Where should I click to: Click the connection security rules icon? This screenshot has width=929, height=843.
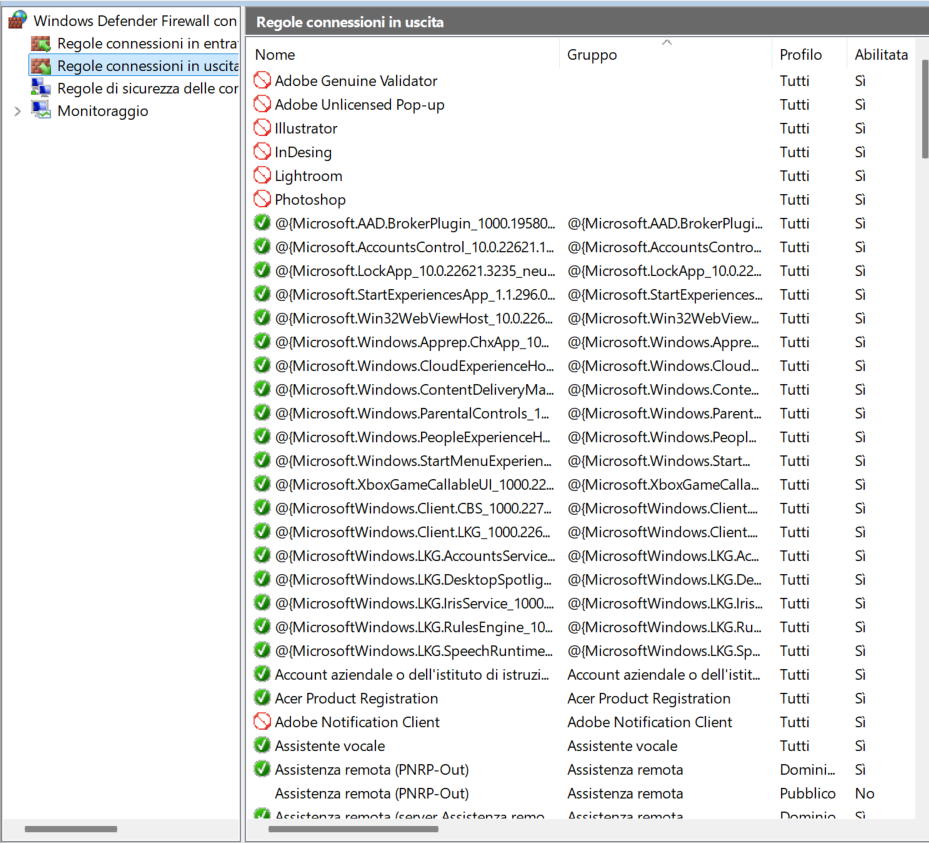point(41,88)
